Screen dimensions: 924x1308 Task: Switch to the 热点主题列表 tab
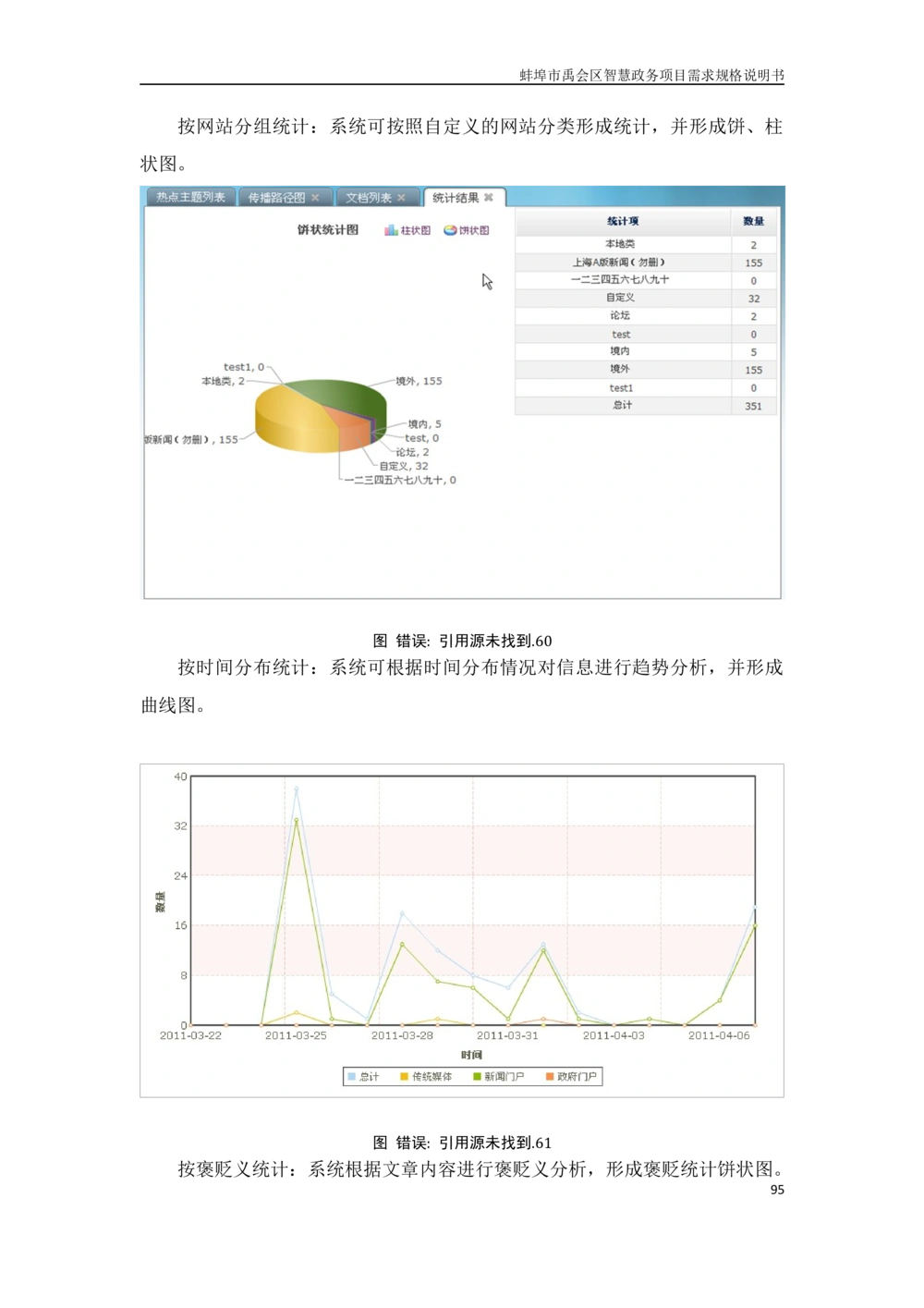click(189, 196)
